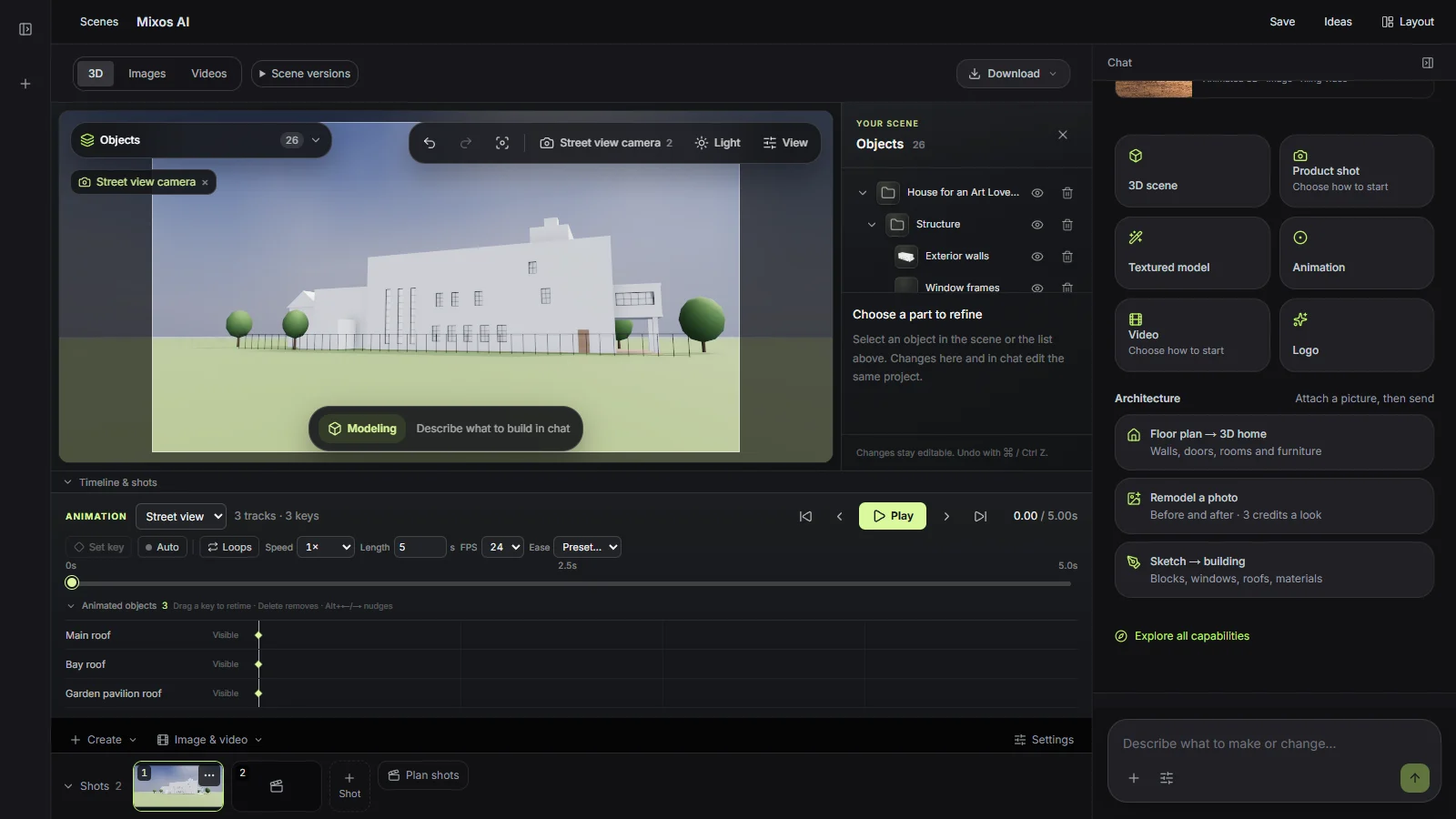Click the plus icon in left sidebar
1456x819 pixels.
point(25,84)
